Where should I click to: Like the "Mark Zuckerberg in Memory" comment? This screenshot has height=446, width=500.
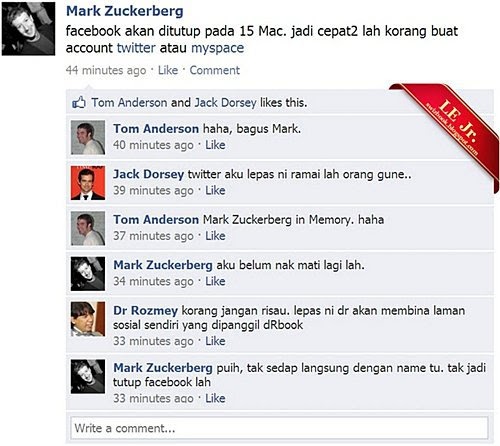[215, 236]
